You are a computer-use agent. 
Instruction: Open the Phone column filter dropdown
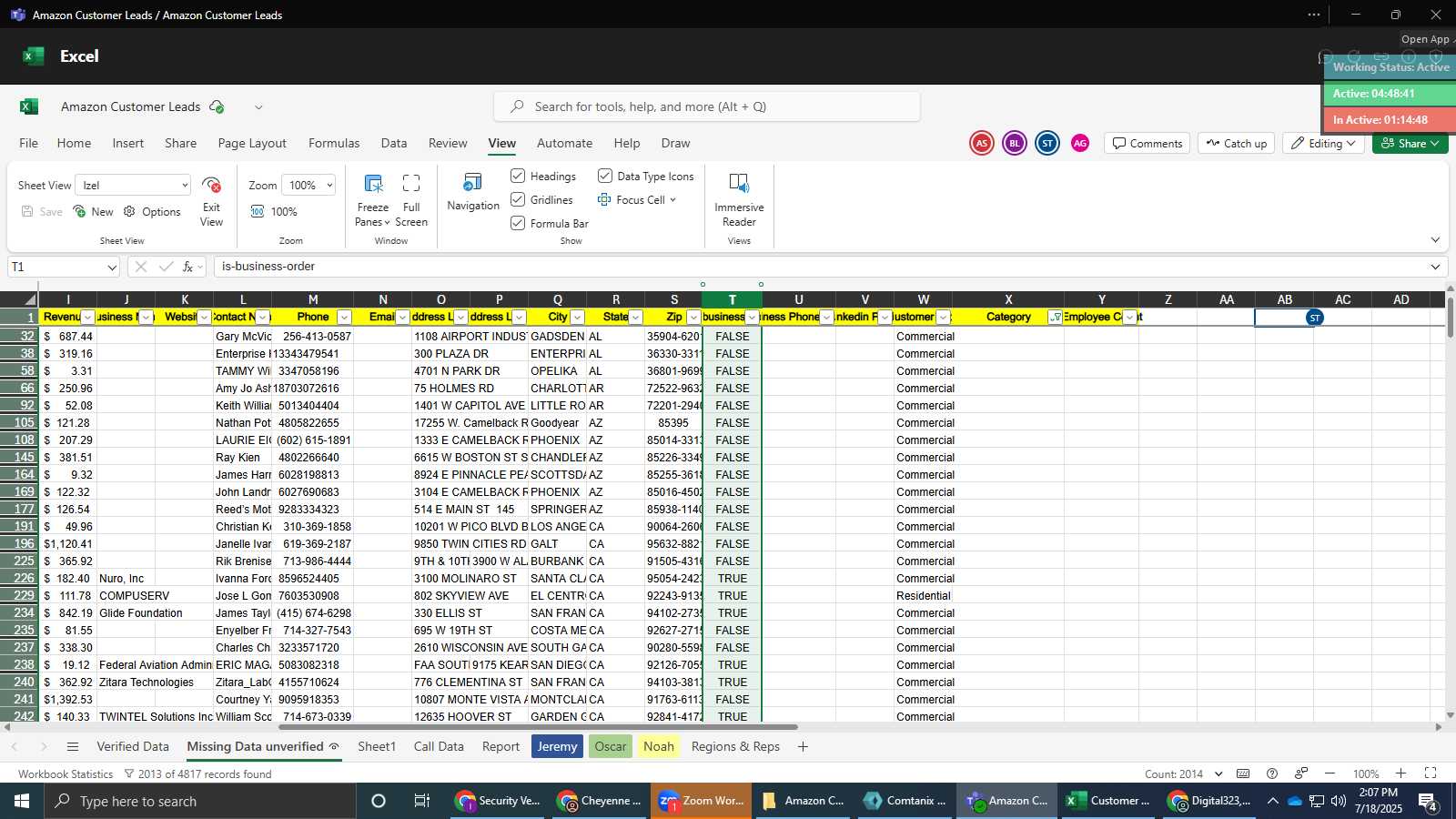click(x=344, y=318)
